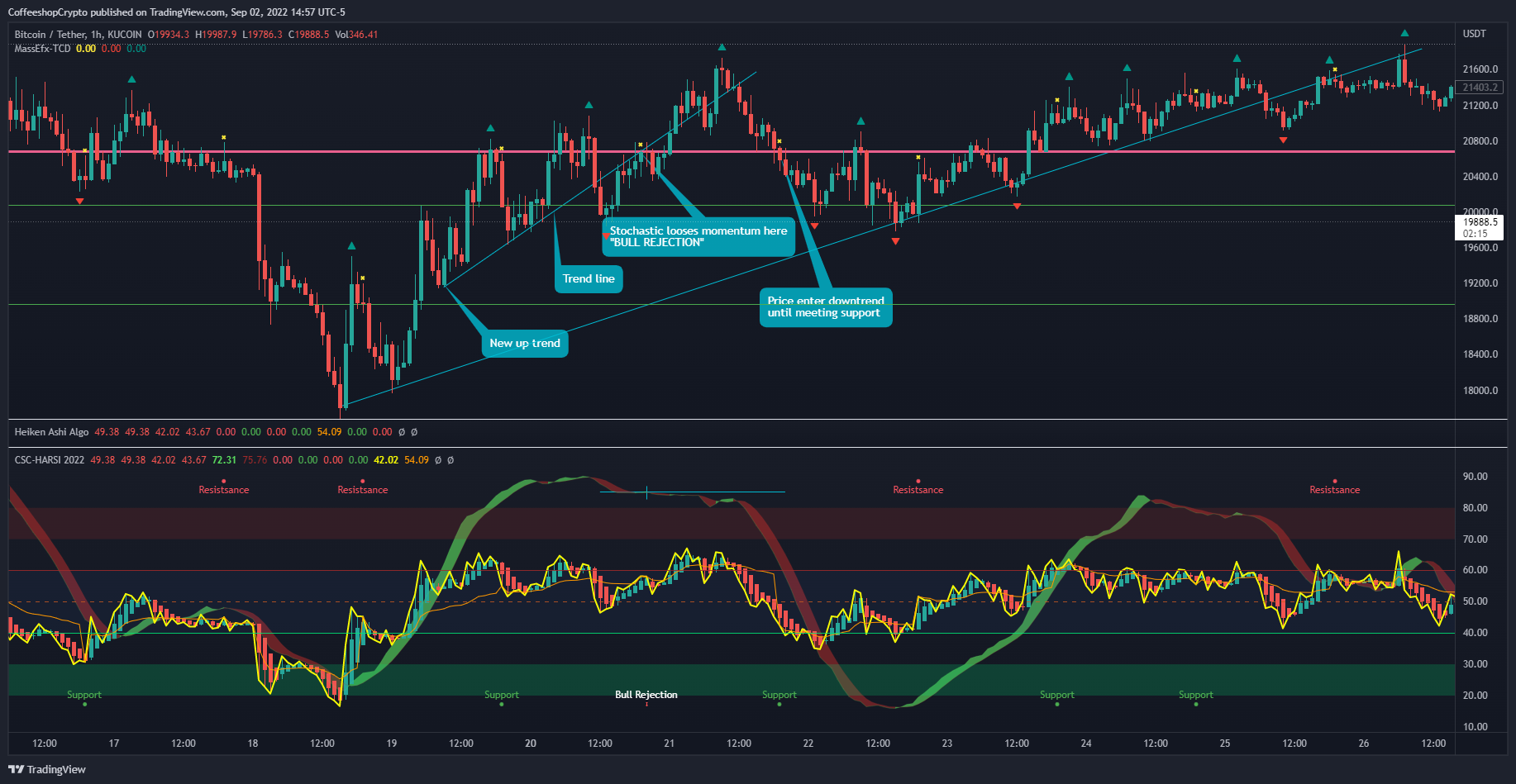The image size is (1516, 784).
Task: Select the 'New up trend' callout
Action: pos(525,344)
